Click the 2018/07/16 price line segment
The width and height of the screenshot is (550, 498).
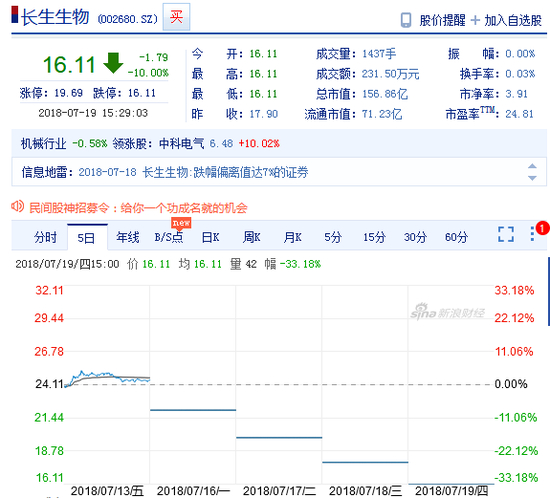coord(193,410)
